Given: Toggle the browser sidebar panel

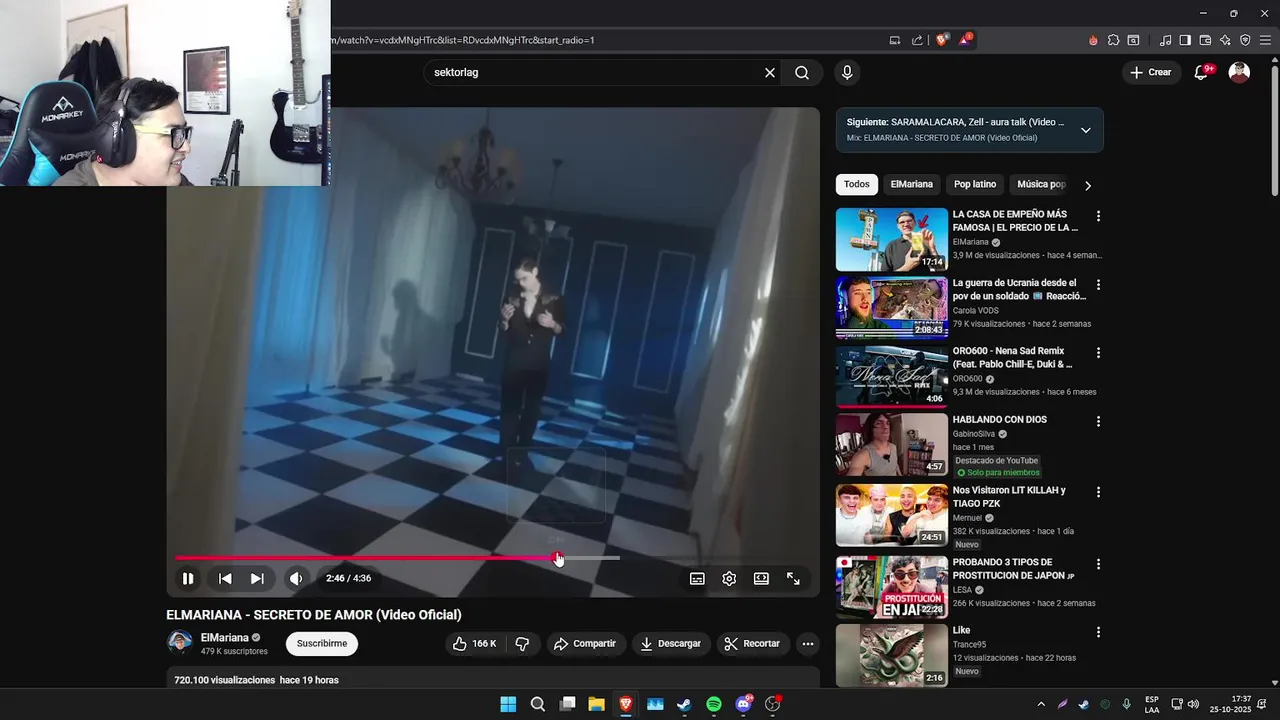Looking at the screenshot, I should (1185, 40).
